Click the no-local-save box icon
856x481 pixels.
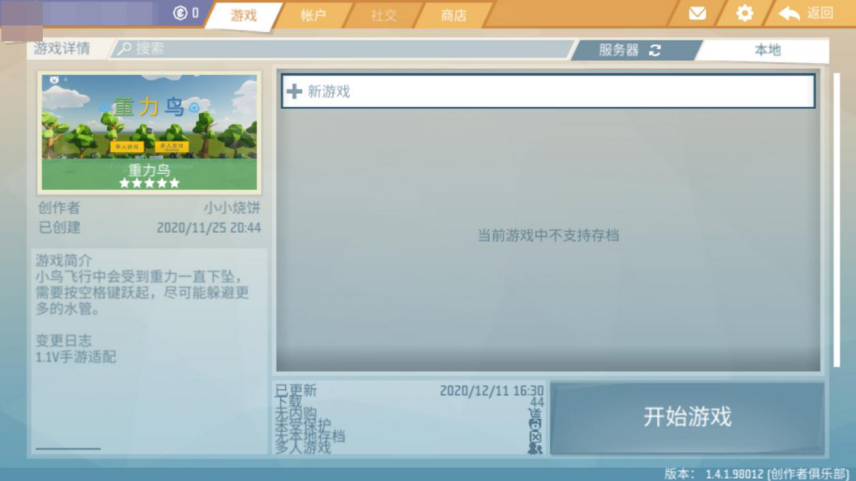pos(535,437)
